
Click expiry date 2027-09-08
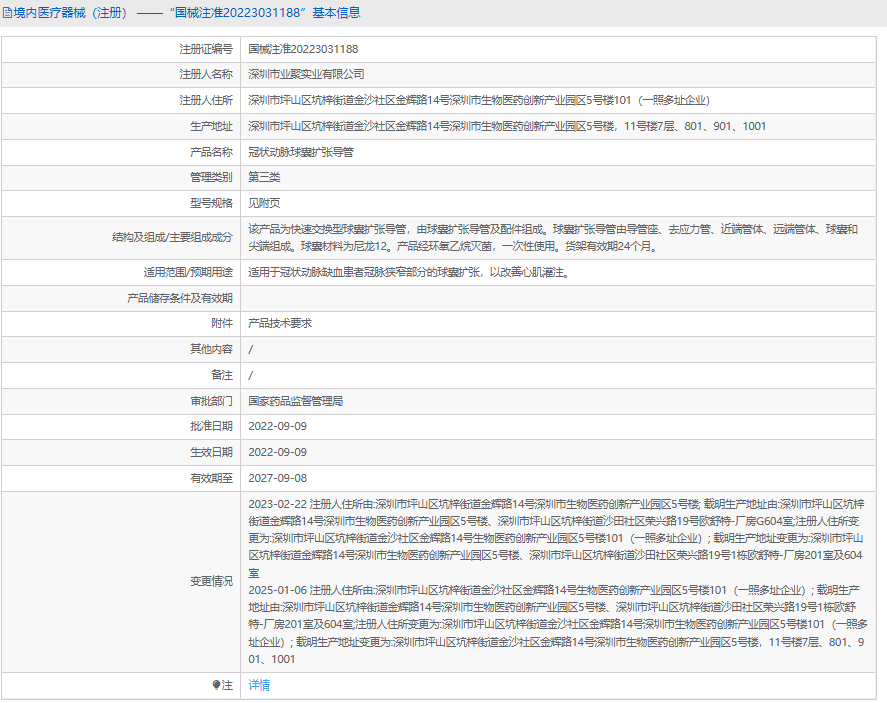click(x=277, y=478)
